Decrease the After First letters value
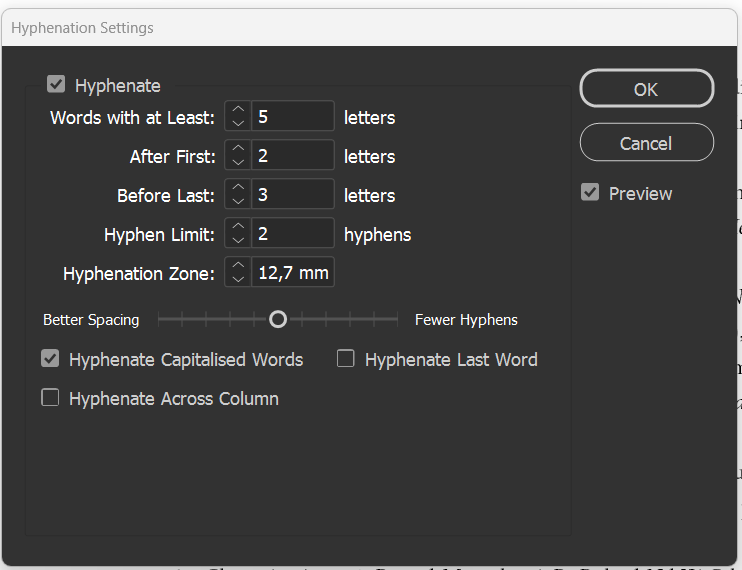The height and width of the screenshot is (570, 742). click(x=238, y=163)
